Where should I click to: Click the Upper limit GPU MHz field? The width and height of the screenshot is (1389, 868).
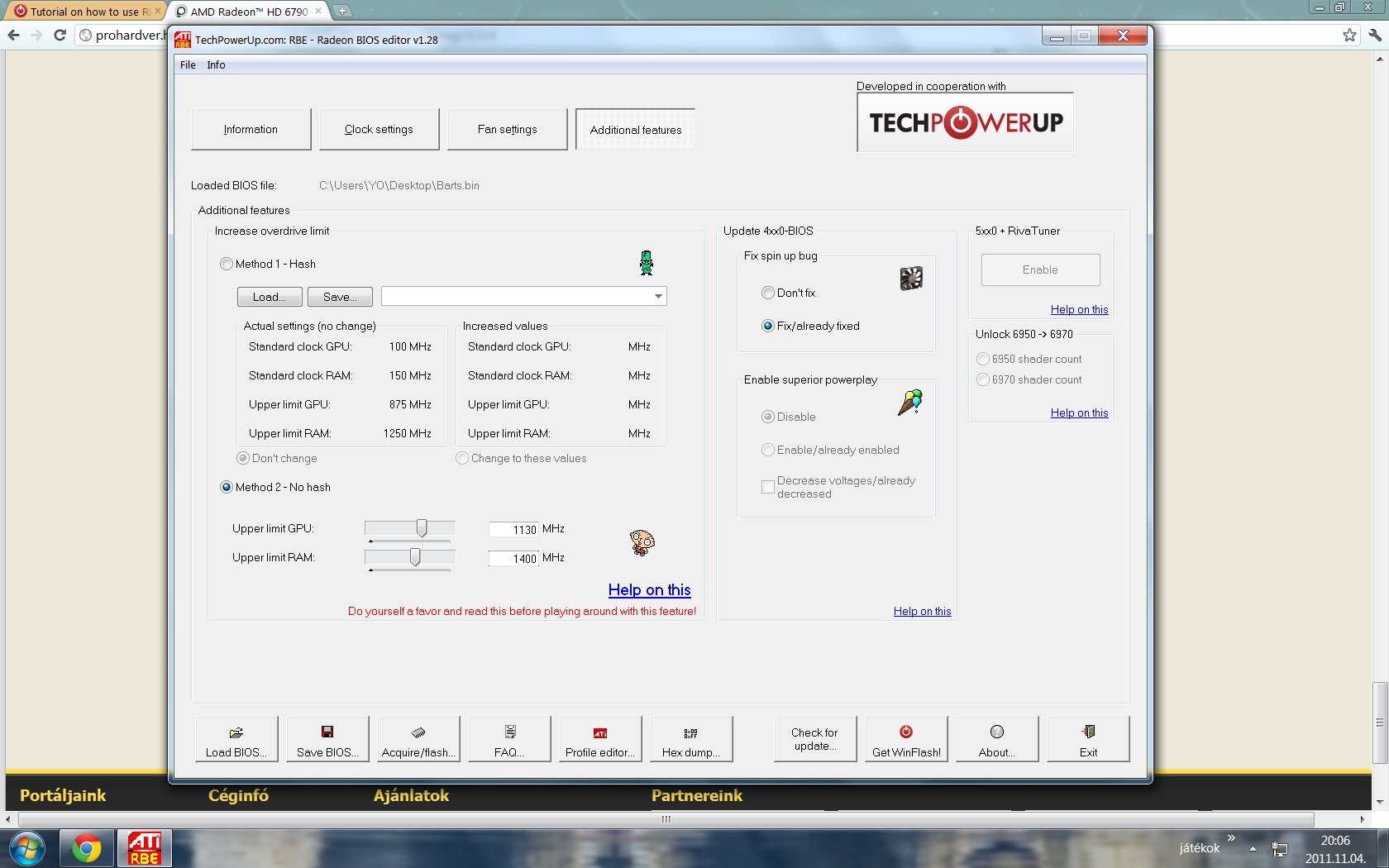pyautogui.click(x=513, y=529)
